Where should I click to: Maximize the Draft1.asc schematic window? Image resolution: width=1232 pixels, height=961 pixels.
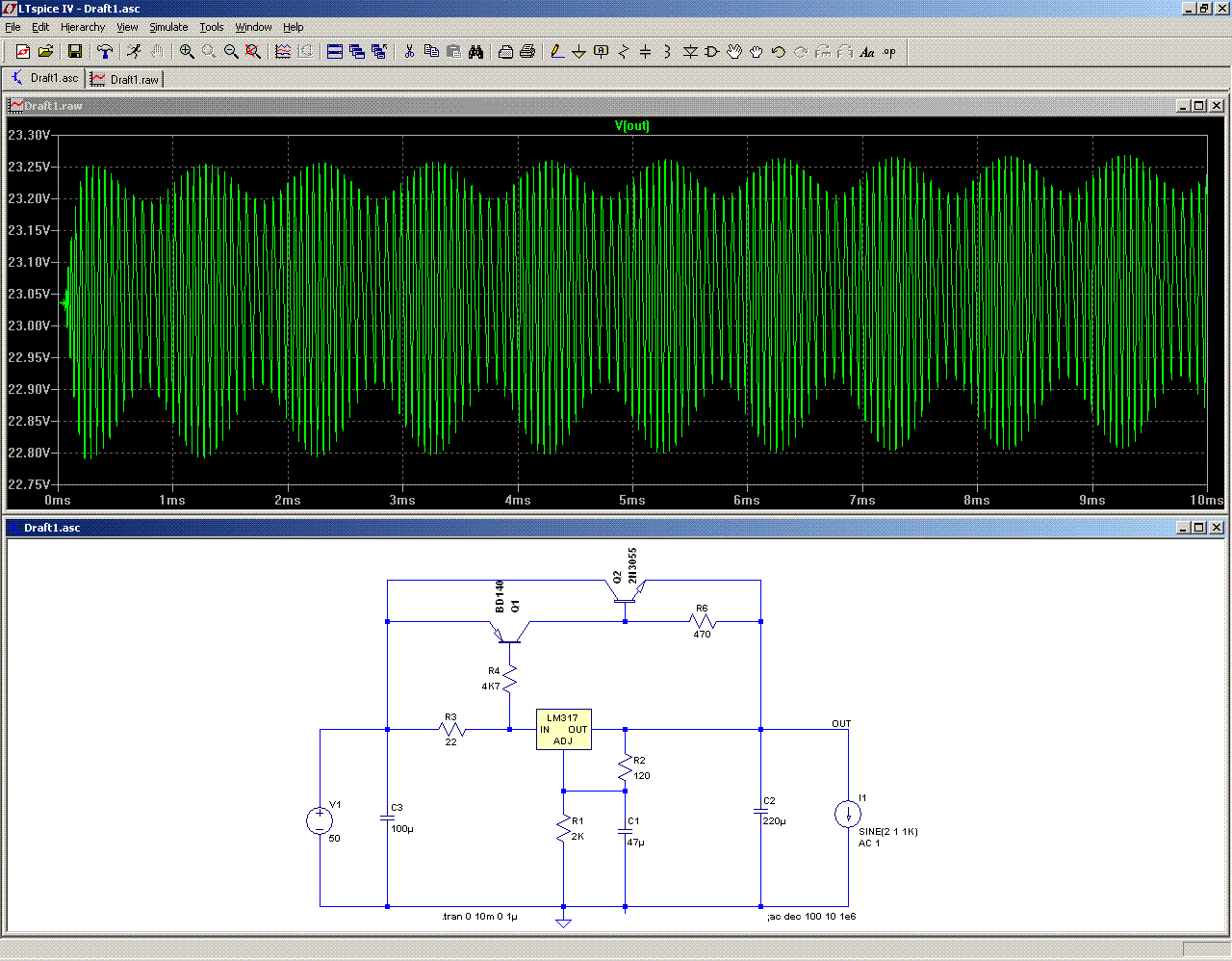click(x=1199, y=528)
